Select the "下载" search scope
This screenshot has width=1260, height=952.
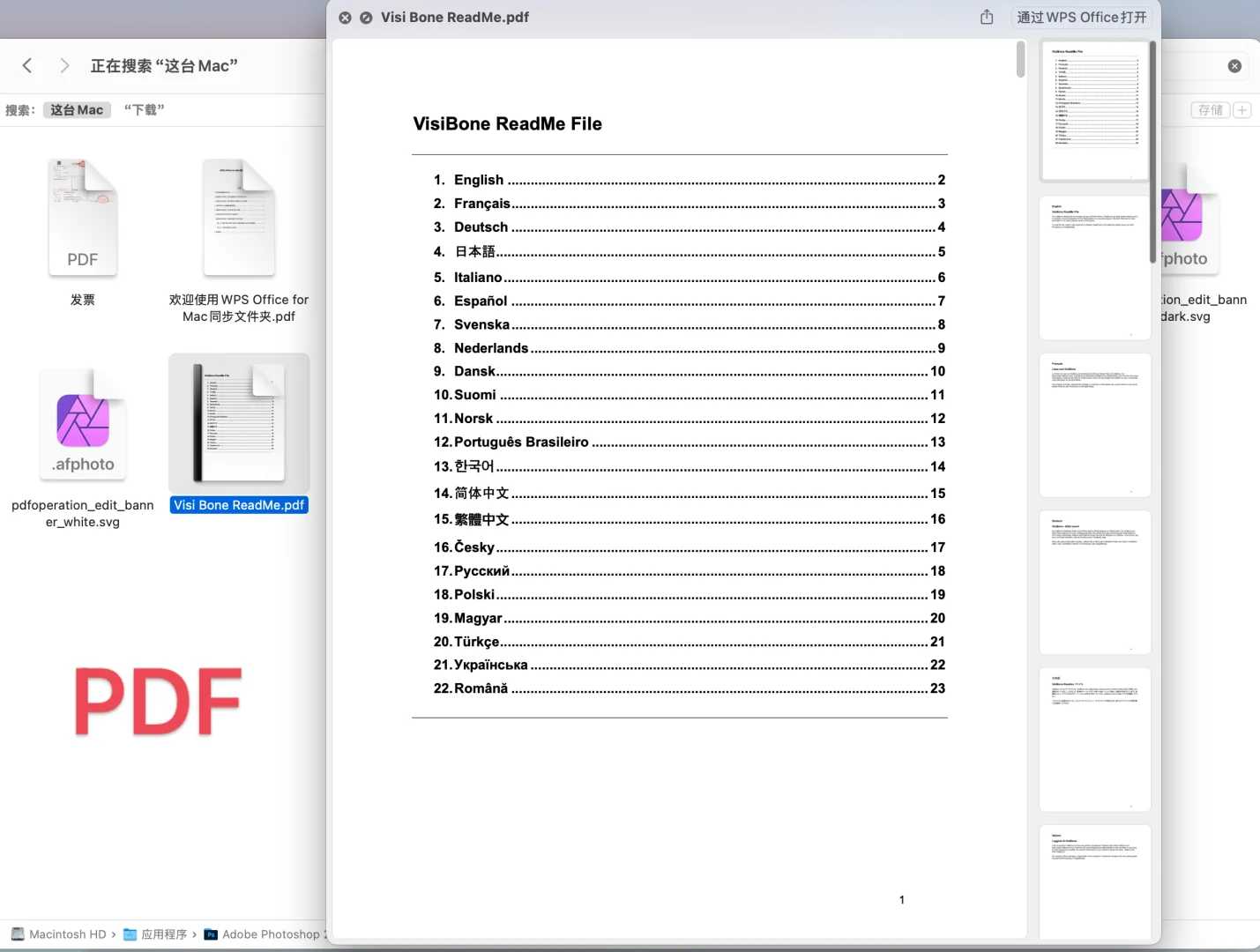click(144, 110)
